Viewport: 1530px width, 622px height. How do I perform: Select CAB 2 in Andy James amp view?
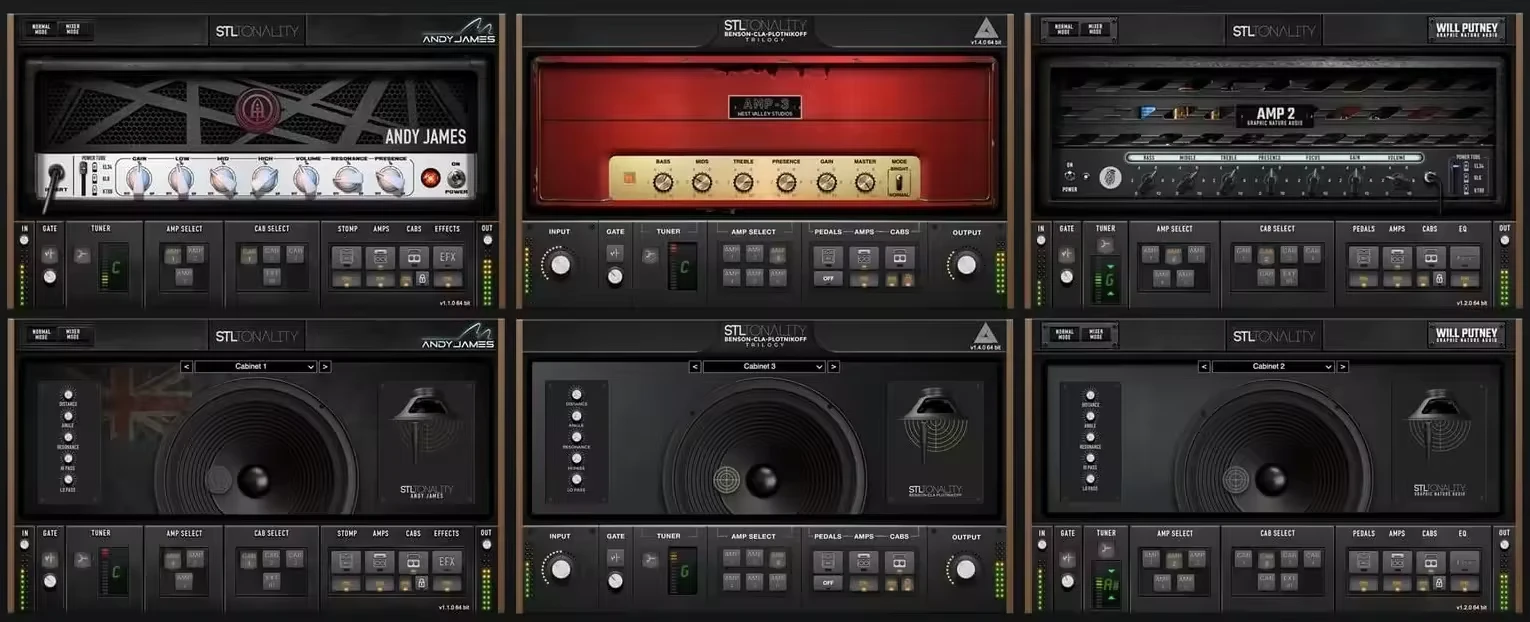(x=272, y=254)
